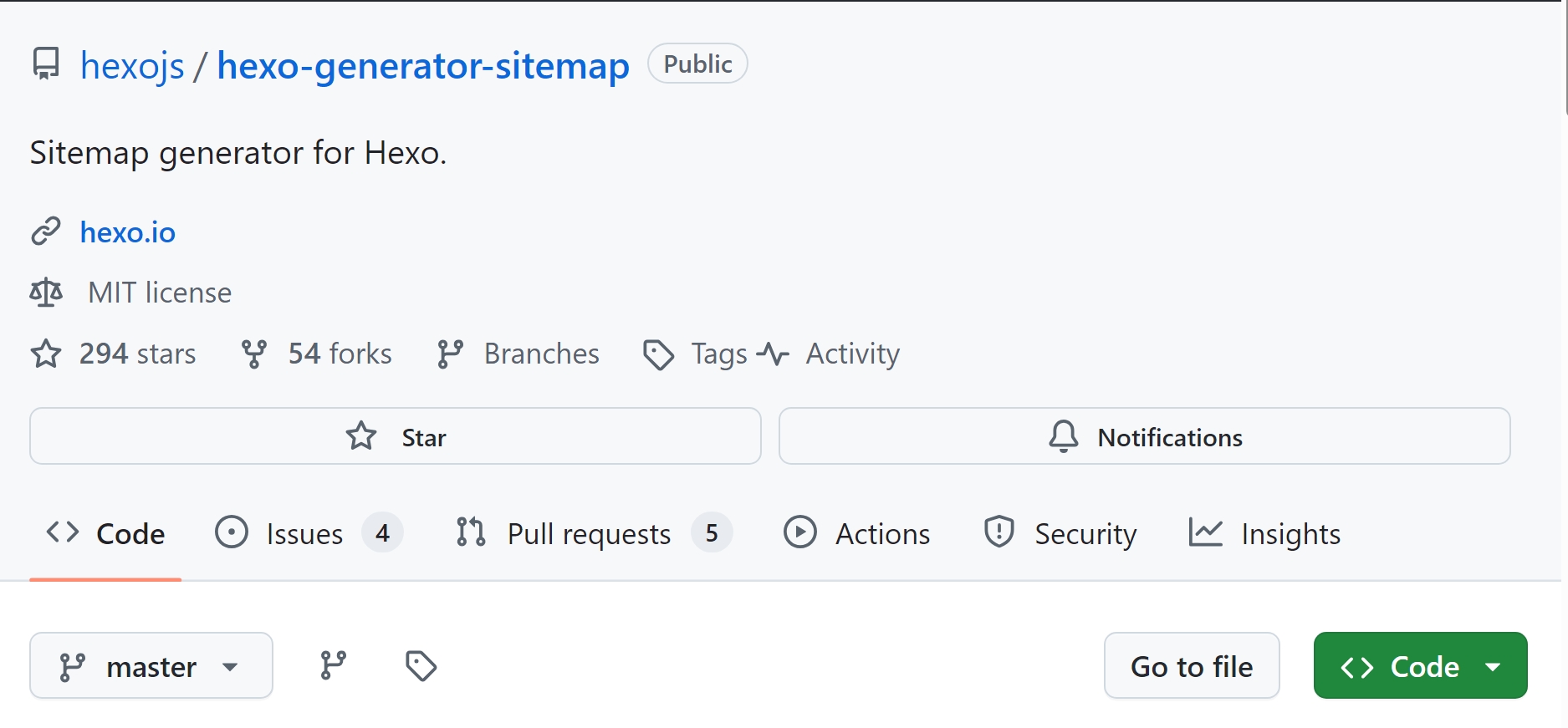Open the Notifications bell button

pyautogui.click(x=1144, y=436)
